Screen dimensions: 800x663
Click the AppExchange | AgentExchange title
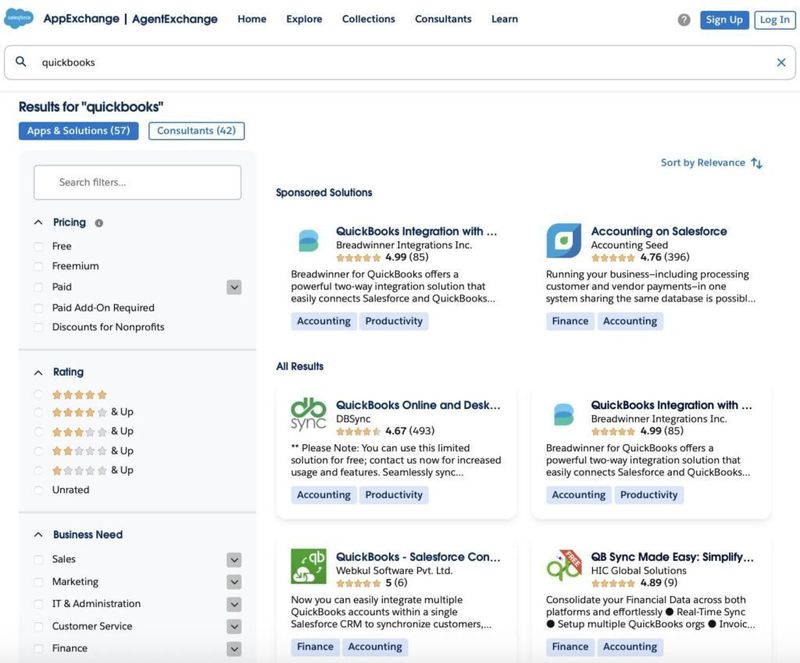click(130, 19)
